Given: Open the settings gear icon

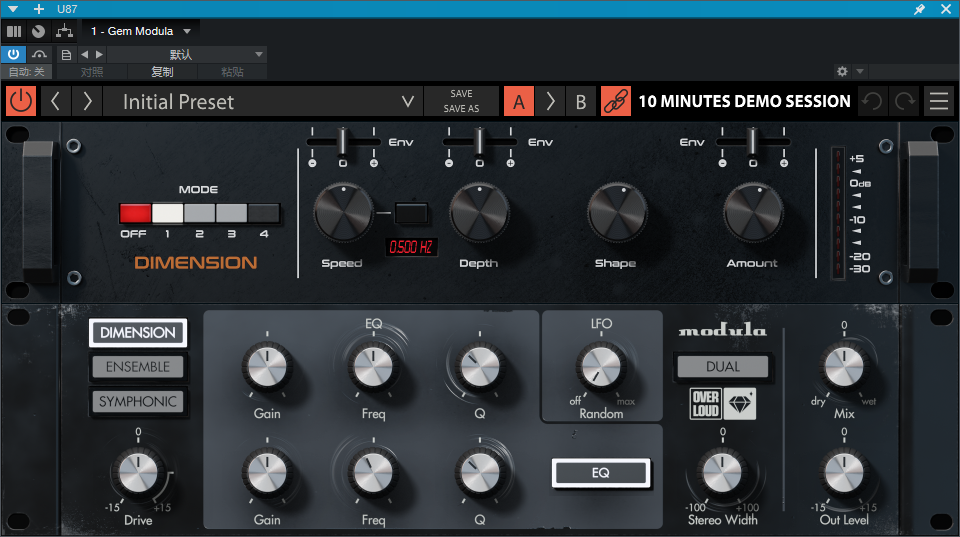Looking at the screenshot, I should coord(842,72).
